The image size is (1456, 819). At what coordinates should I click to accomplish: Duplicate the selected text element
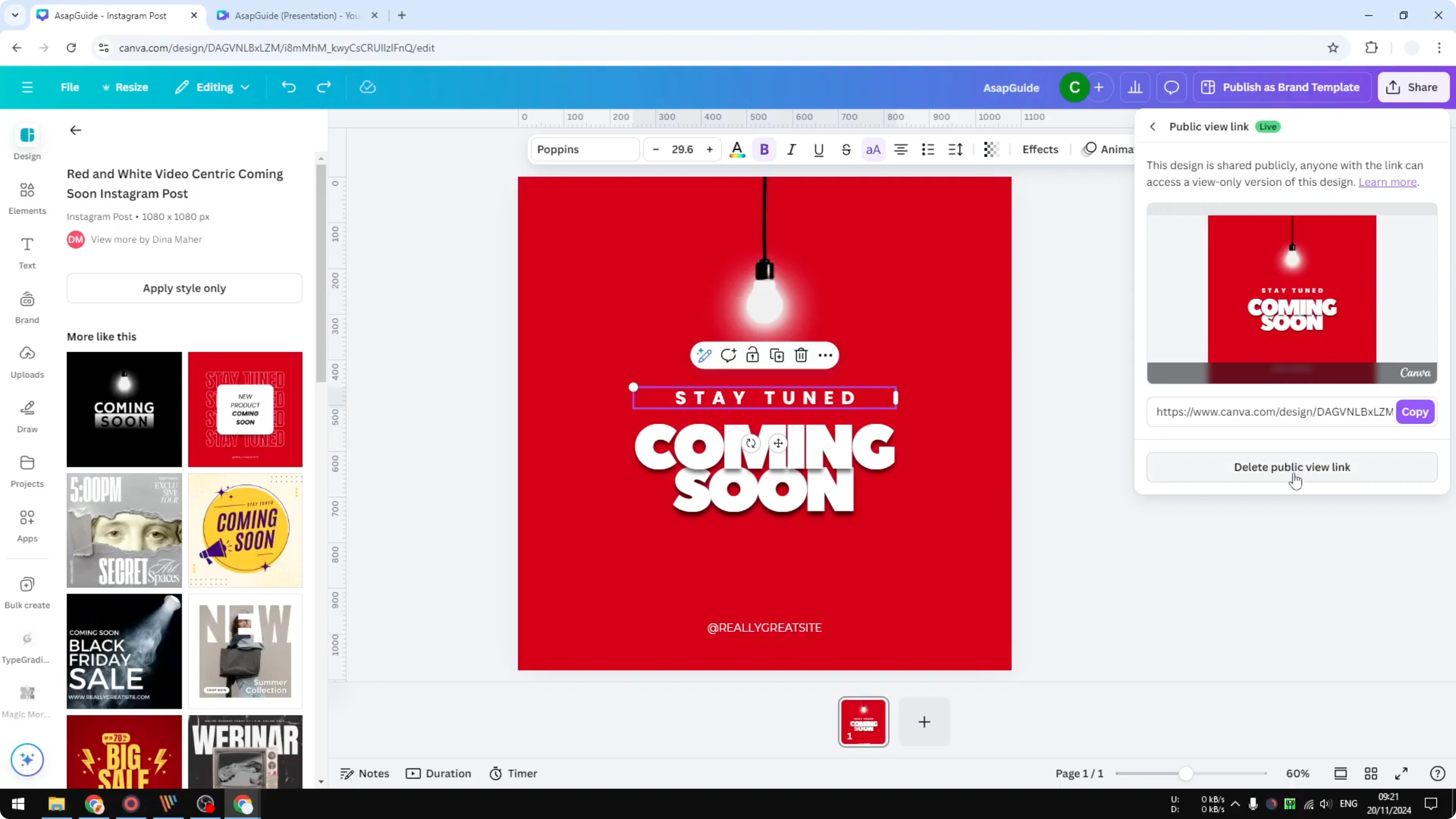tap(777, 355)
